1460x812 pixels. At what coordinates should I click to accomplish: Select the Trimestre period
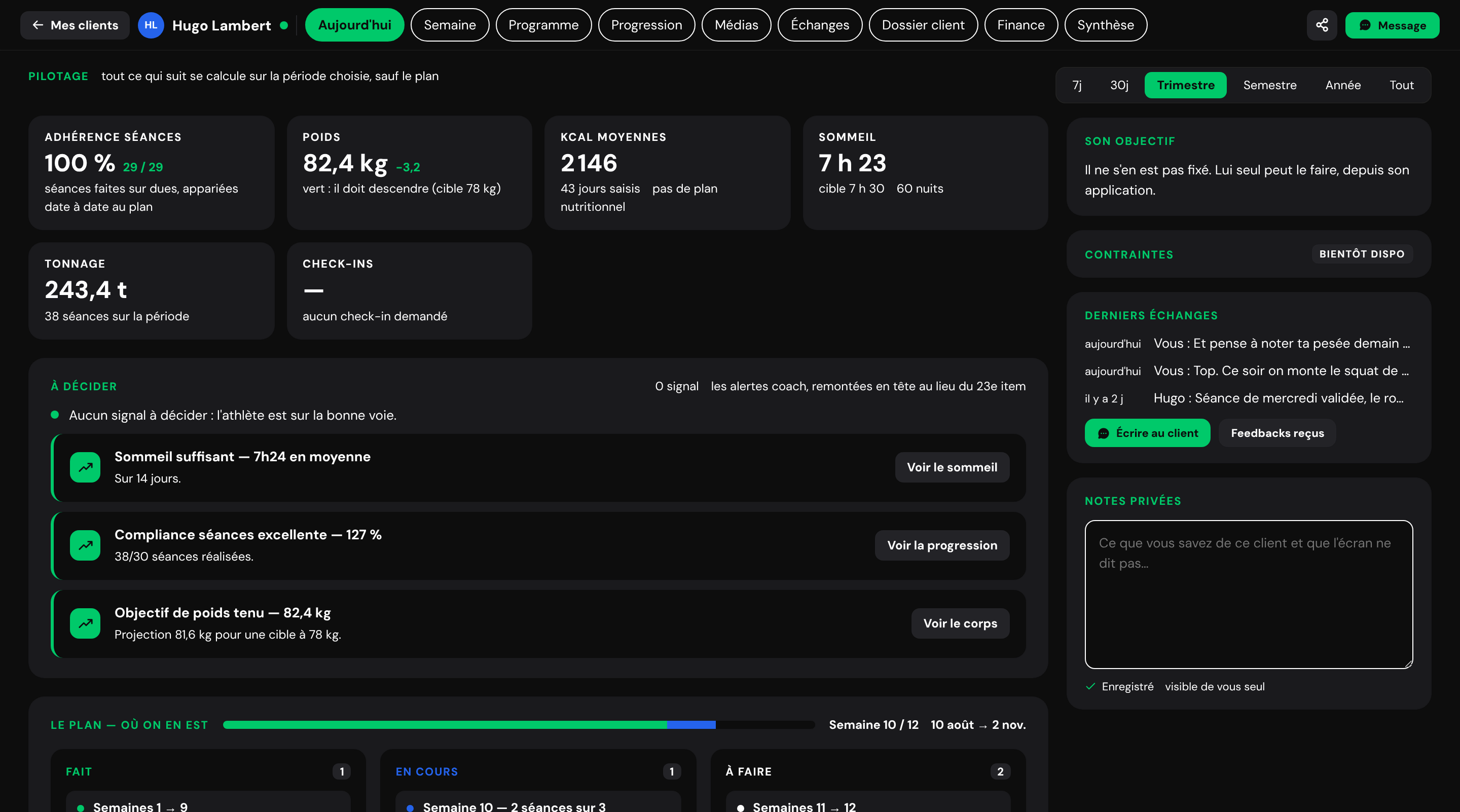[1186, 85]
